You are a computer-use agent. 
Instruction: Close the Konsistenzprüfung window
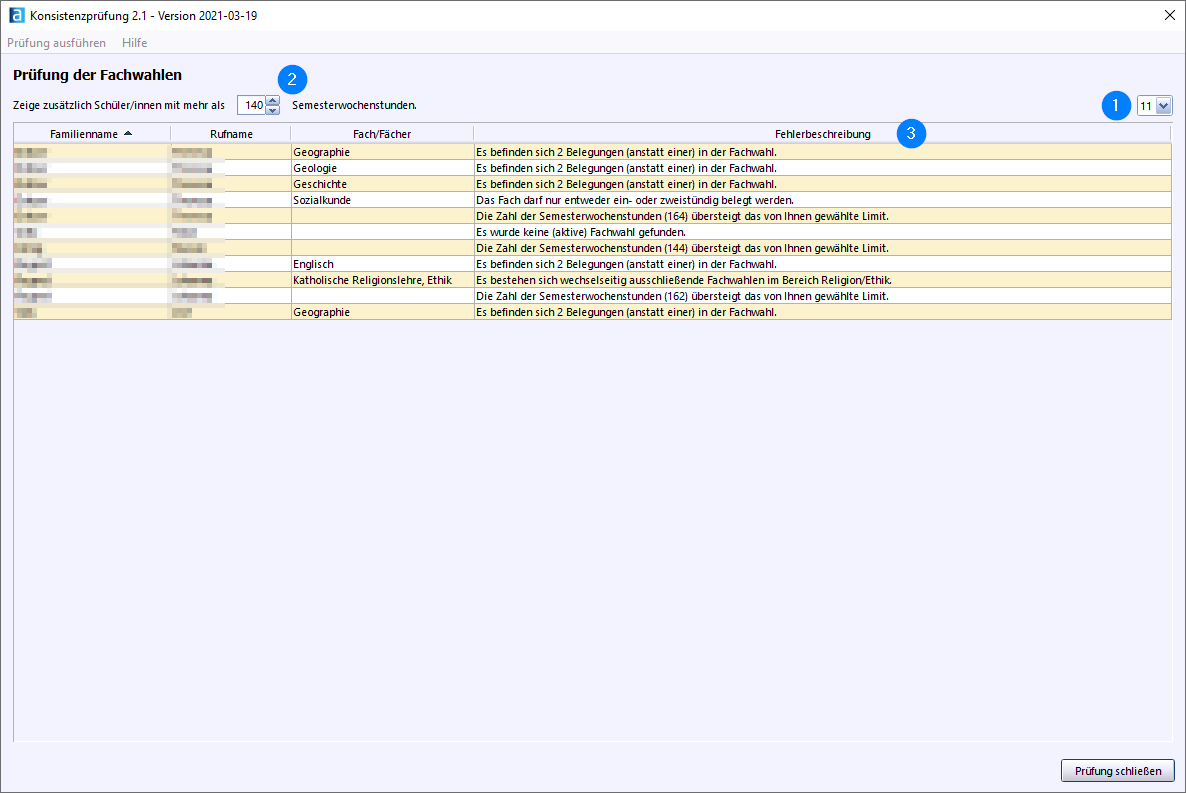click(x=1169, y=15)
